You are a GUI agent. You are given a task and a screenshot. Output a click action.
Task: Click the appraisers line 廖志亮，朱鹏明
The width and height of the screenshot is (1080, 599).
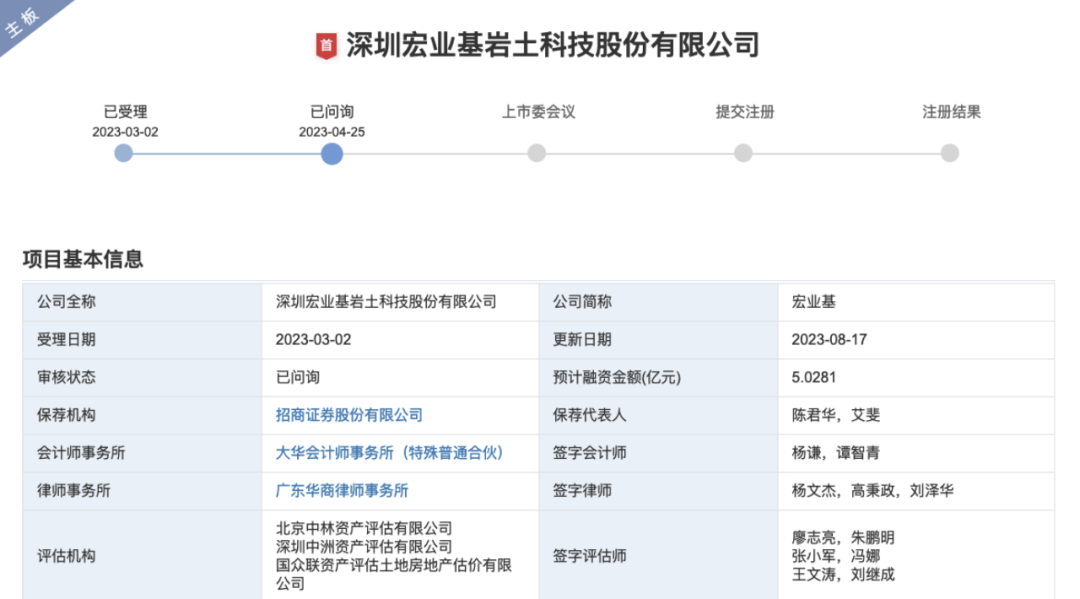[843, 538]
